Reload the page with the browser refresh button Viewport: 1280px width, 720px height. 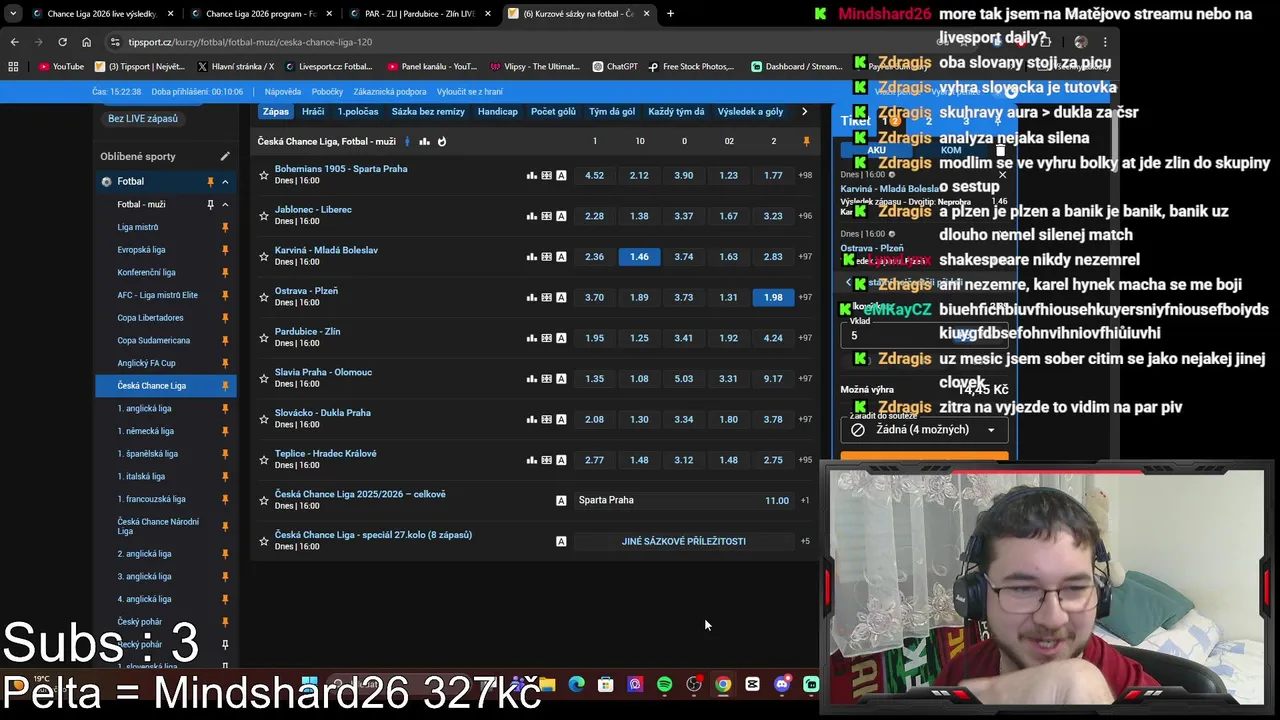[62, 42]
